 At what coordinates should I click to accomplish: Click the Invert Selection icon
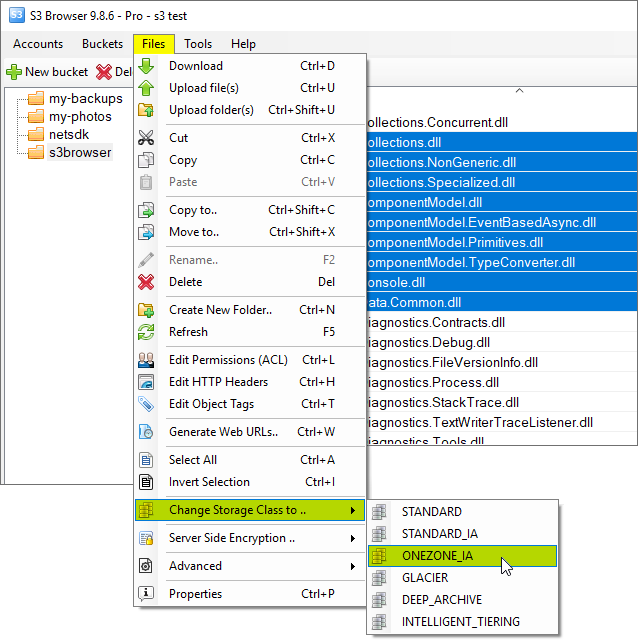pos(146,482)
